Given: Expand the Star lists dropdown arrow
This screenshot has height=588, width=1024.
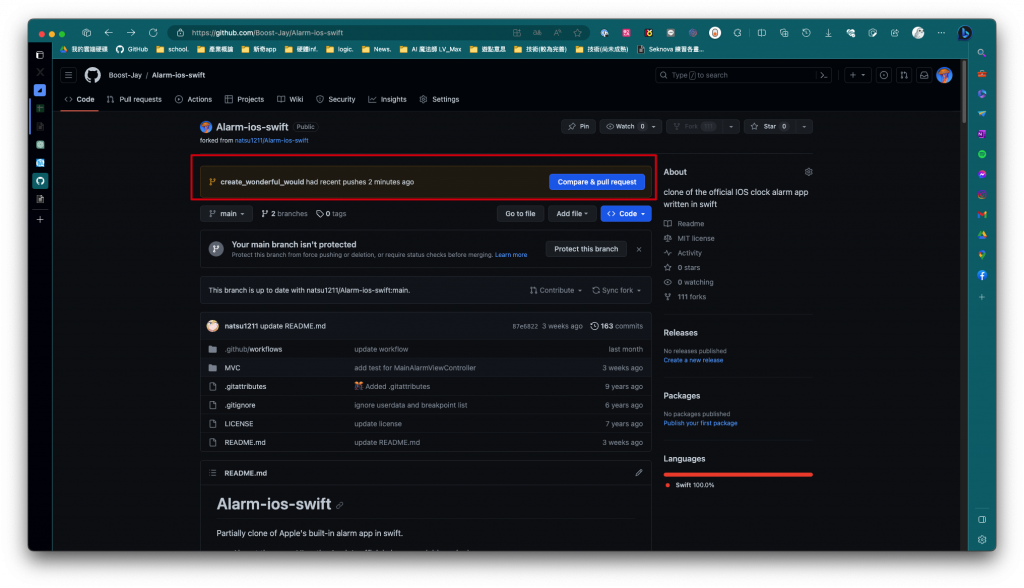Looking at the screenshot, I should (x=804, y=127).
